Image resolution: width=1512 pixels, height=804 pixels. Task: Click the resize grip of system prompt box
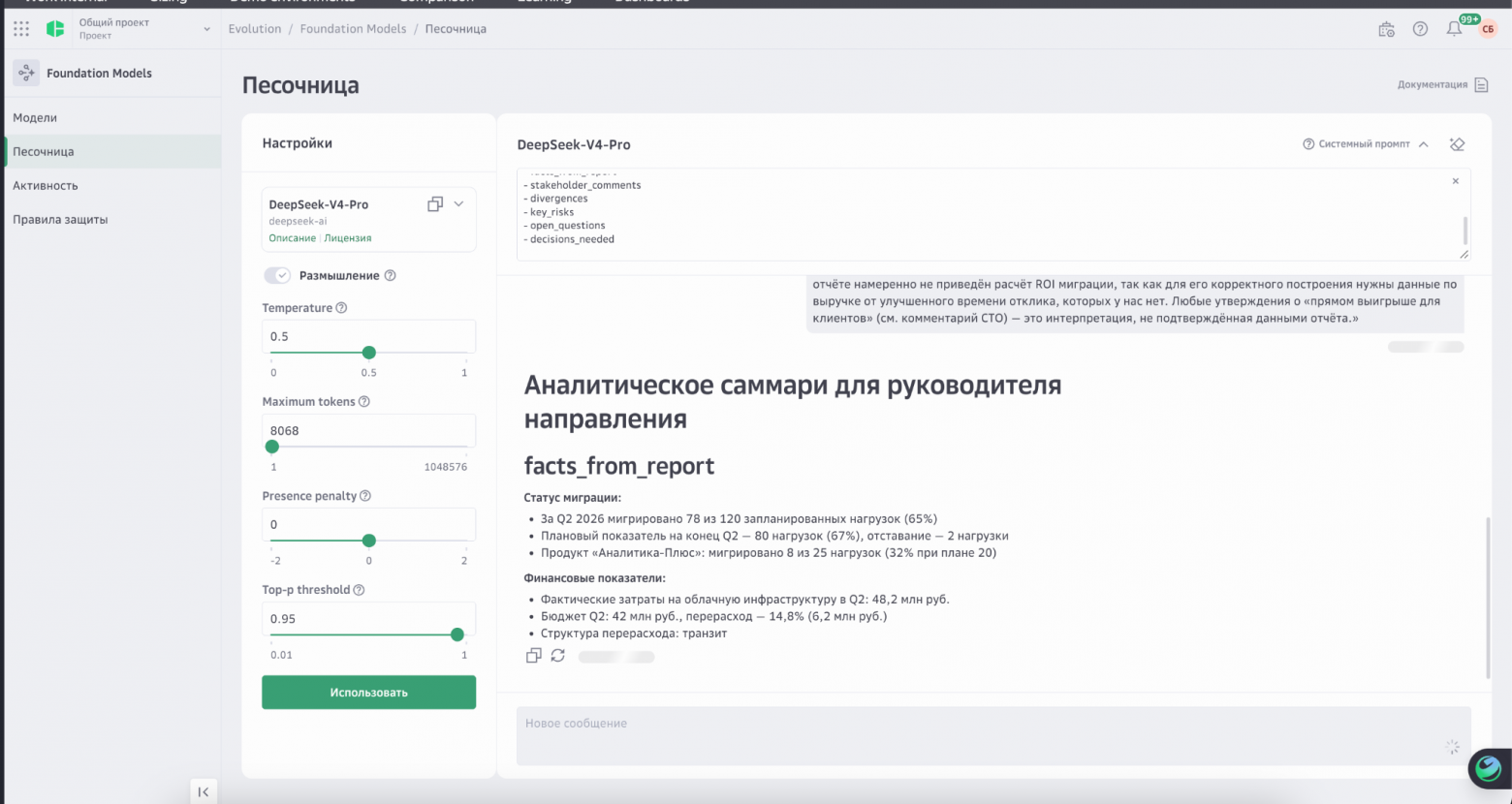point(1464,254)
